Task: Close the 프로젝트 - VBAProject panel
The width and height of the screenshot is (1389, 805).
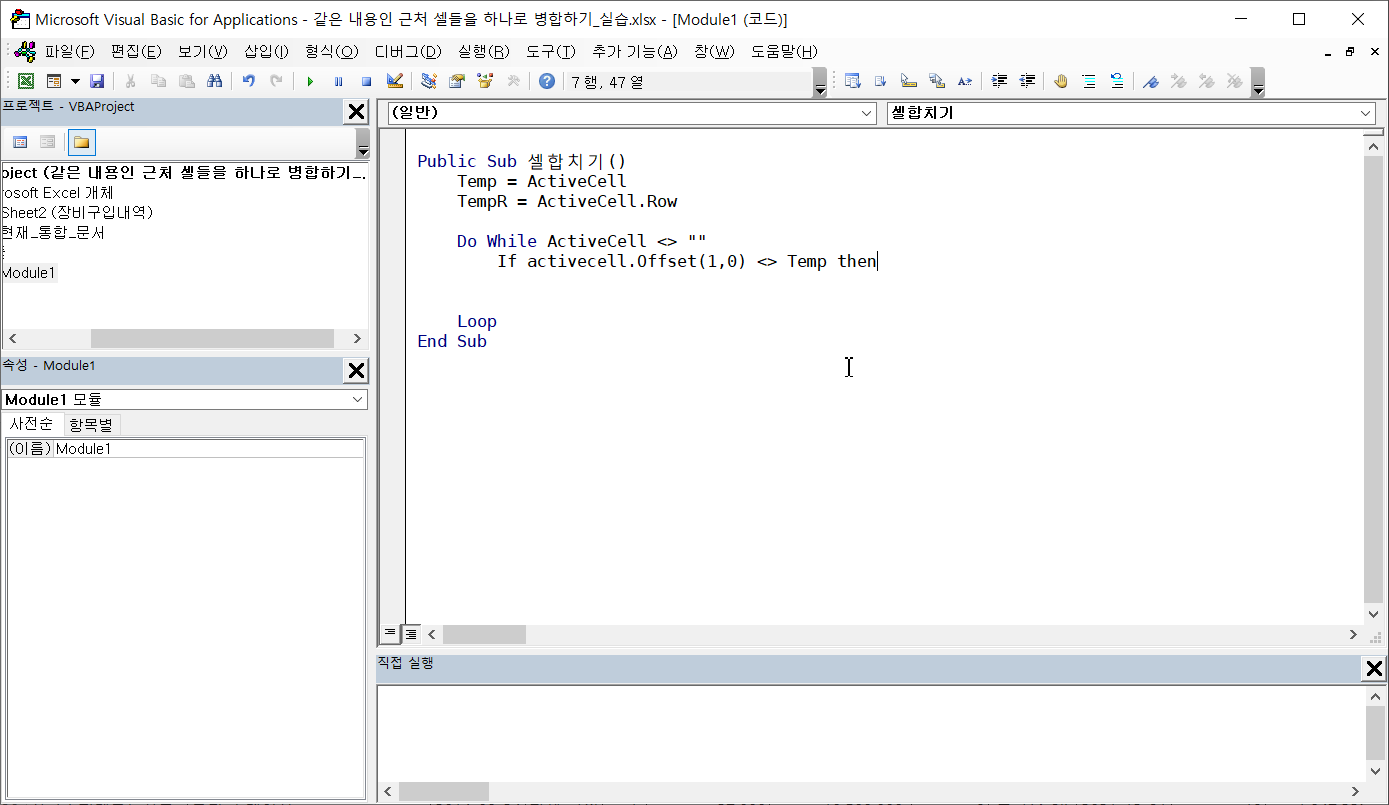Action: (x=356, y=111)
